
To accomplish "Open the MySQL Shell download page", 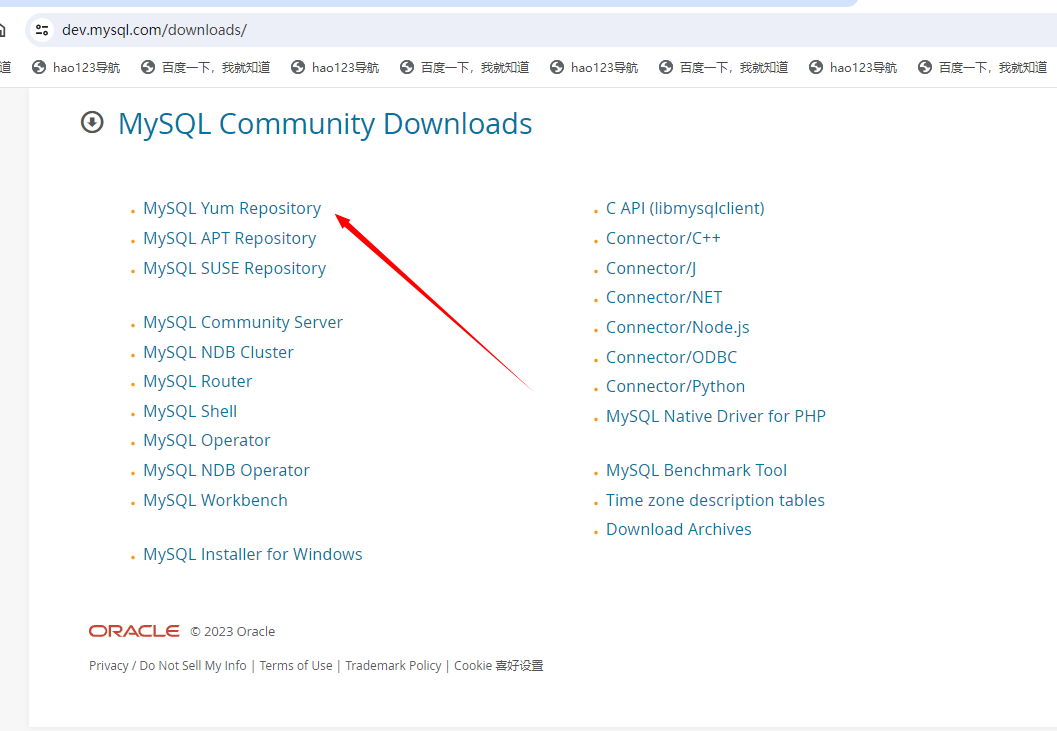I will [x=190, y=411].
